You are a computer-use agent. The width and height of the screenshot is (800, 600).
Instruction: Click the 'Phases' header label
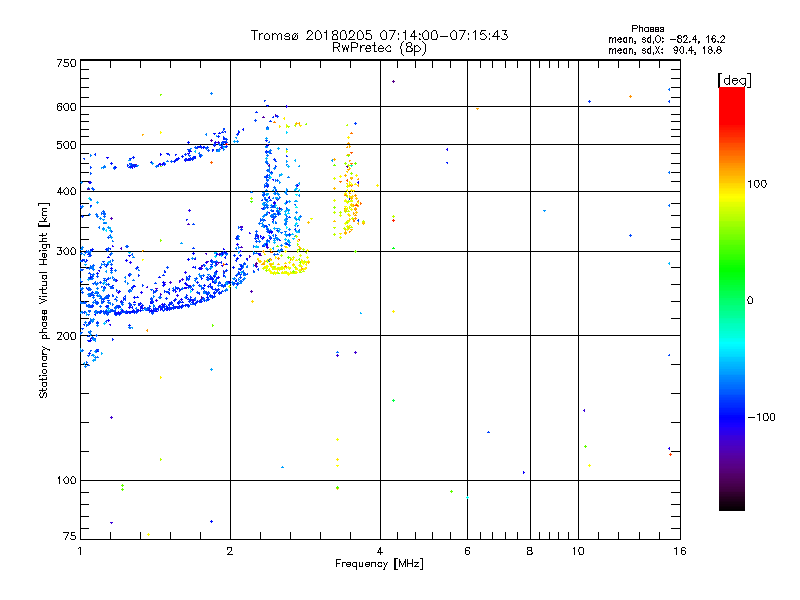click(x=647, y=29)
